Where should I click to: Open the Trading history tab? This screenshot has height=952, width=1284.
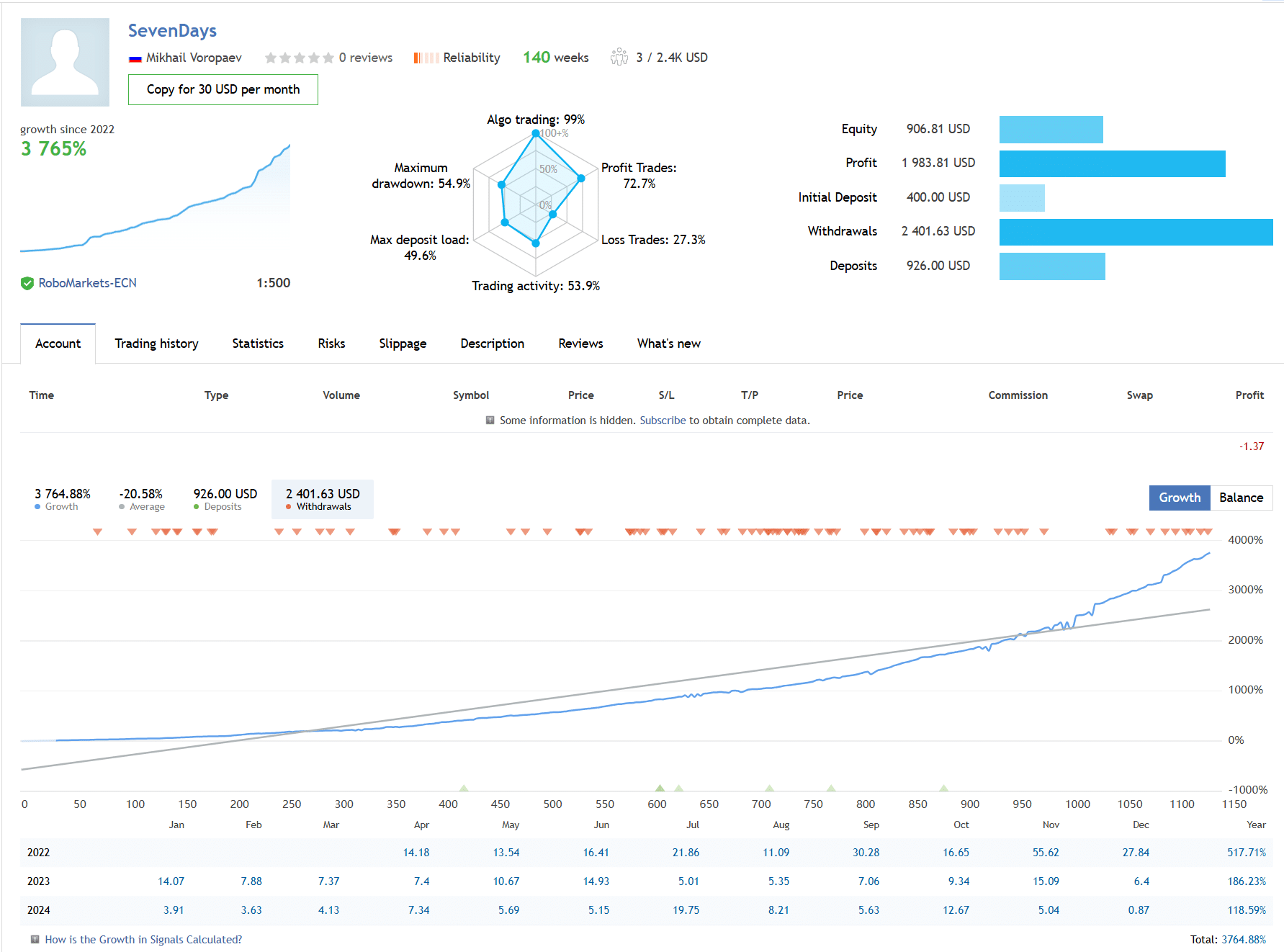click(156, 343)
